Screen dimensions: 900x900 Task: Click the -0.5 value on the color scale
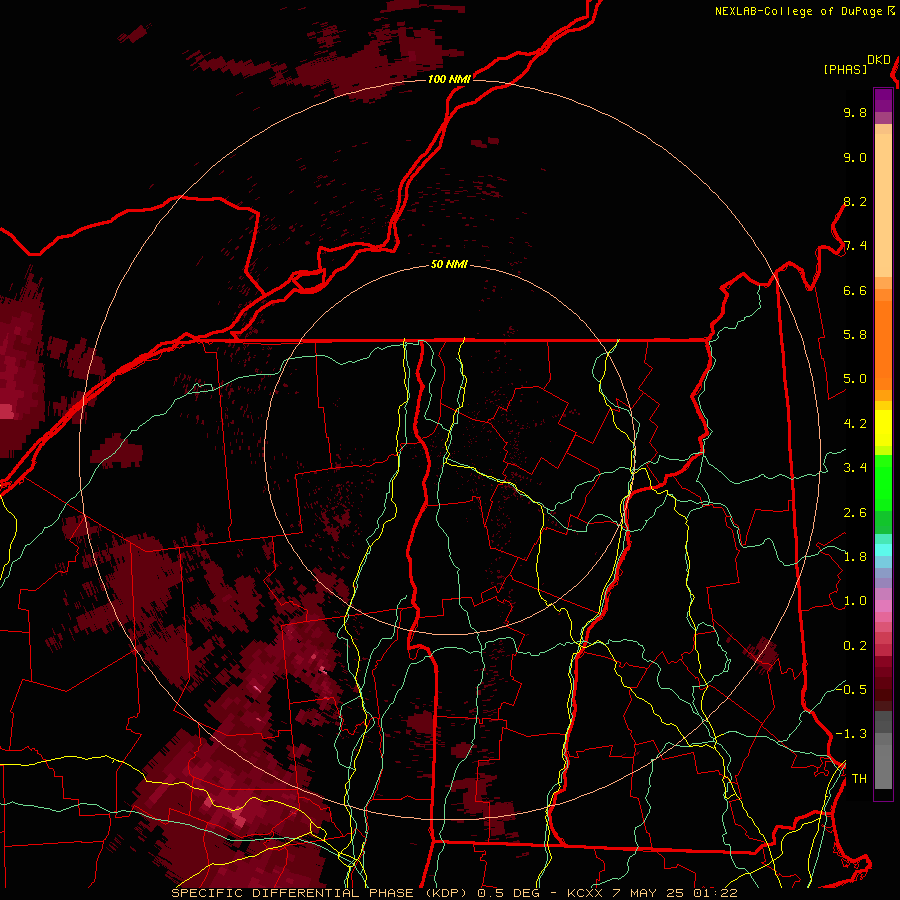pyautogui.click(x=851, y=690)
